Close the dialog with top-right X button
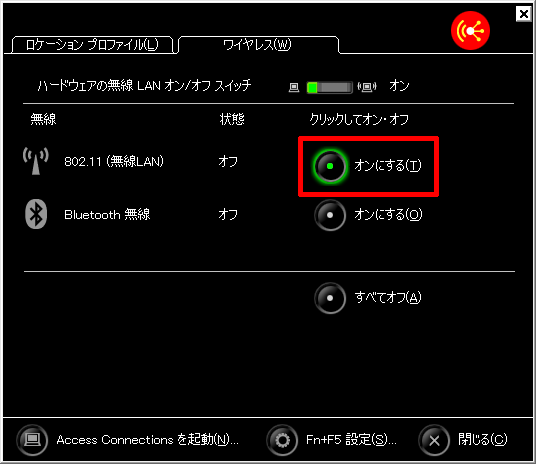 coord(523,14)
